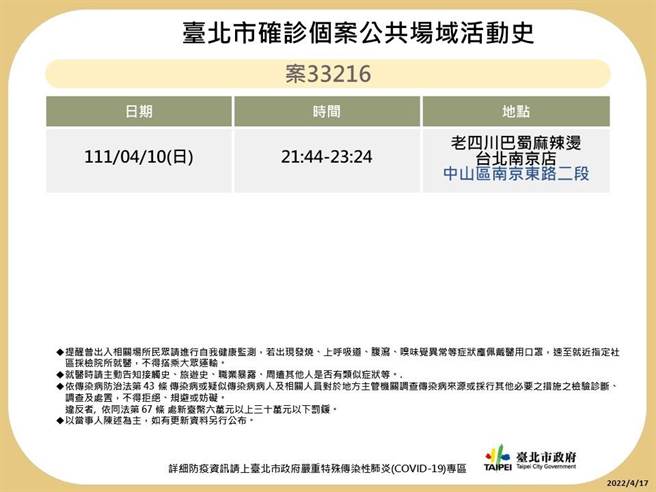Open the blue address 中山區南京東路二段
Viewport: 656px width, 492px height.
tap(516, 173)
